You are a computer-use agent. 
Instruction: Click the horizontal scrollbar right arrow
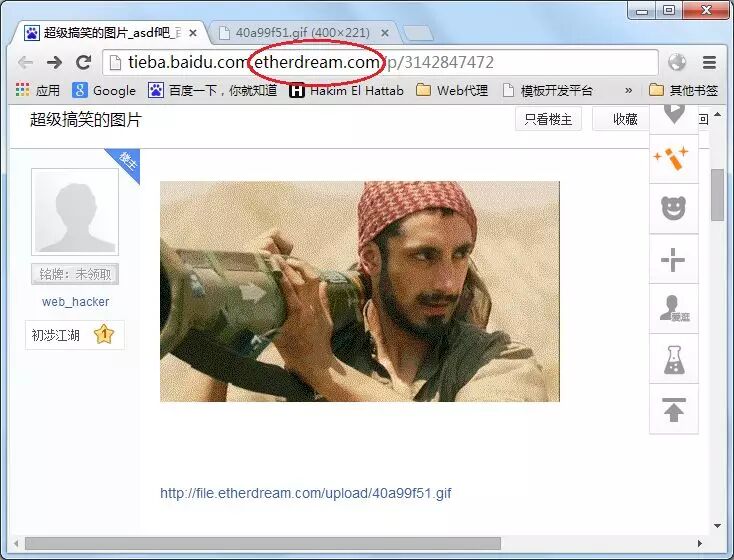[700, 544]
